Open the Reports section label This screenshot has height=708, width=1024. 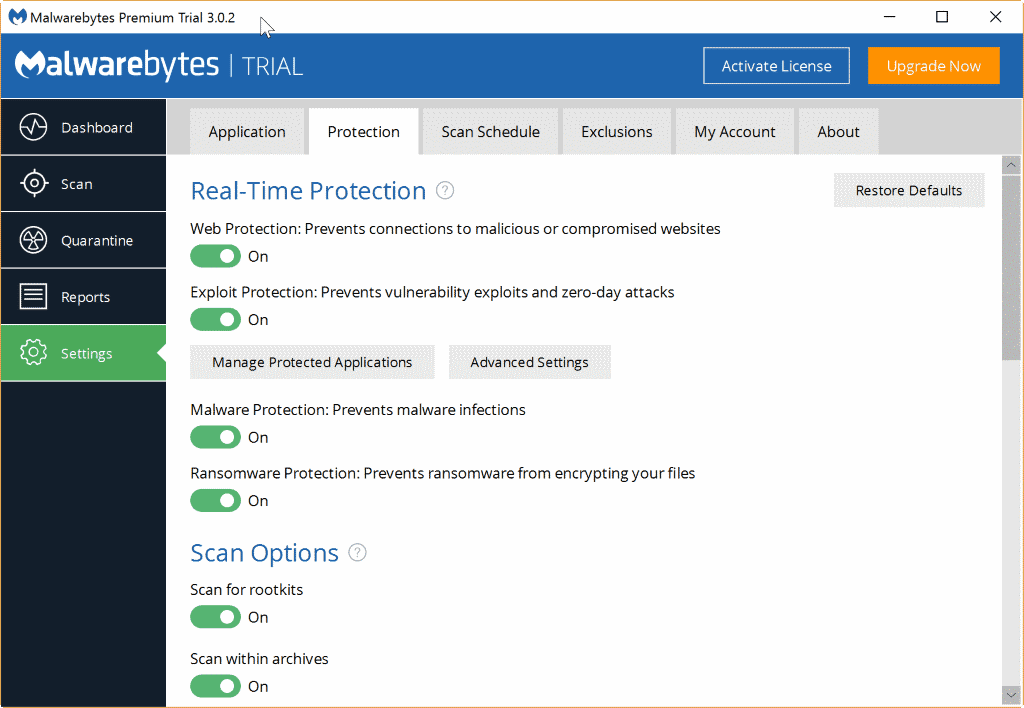(x=86, y=297)
